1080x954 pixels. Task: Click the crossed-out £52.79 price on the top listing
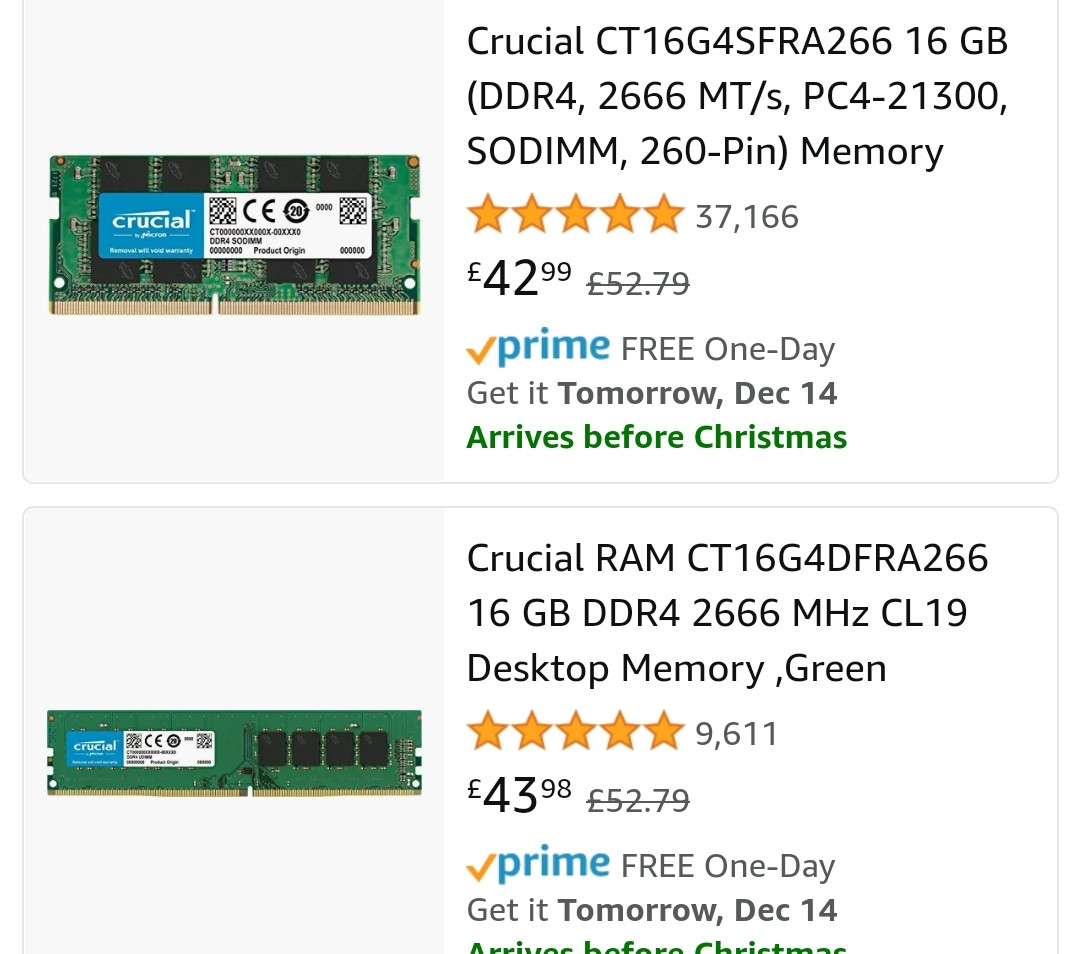point(637,283)
